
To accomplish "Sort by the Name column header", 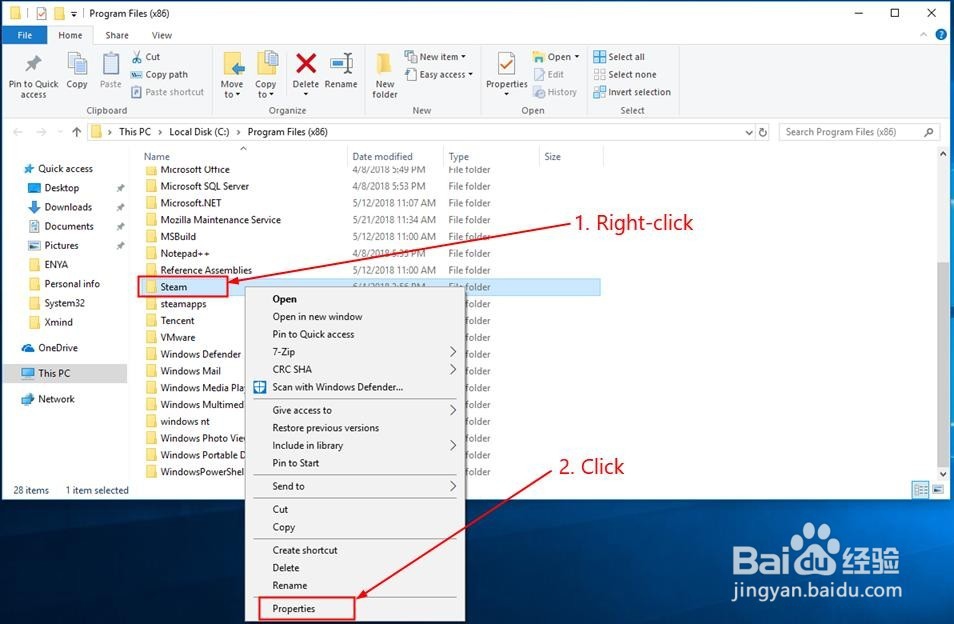I will pos(157,156).
